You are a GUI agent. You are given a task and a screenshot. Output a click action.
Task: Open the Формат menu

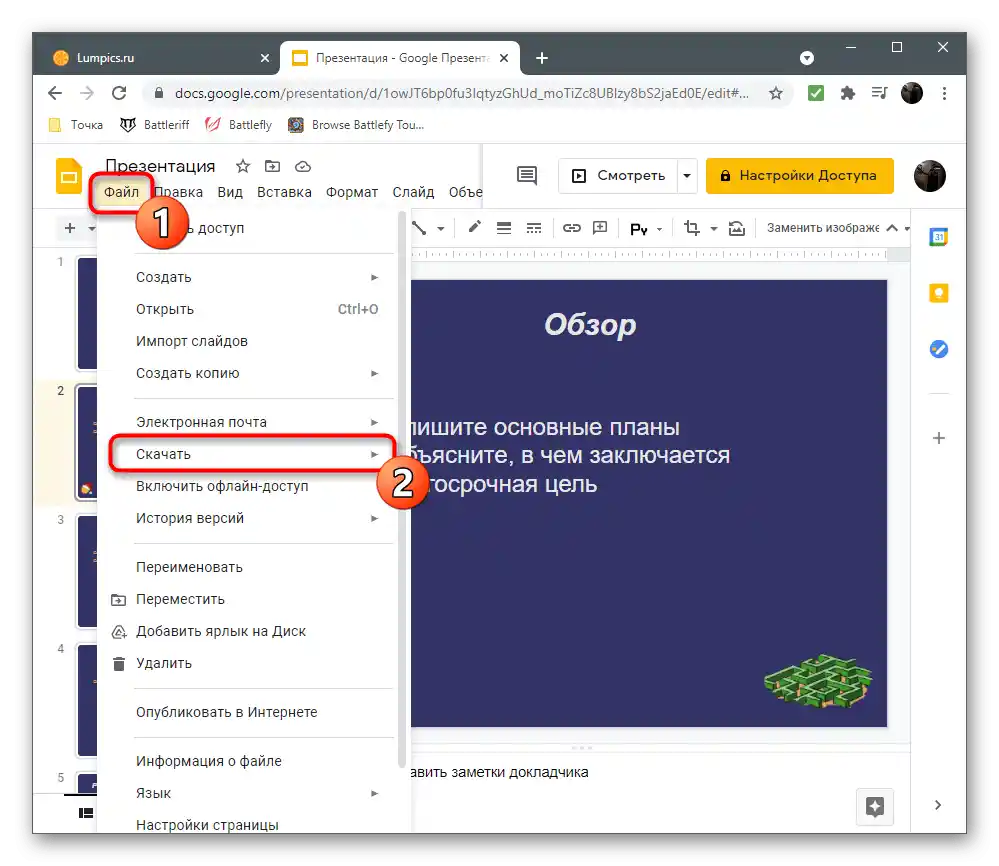[x=352, y=192]
